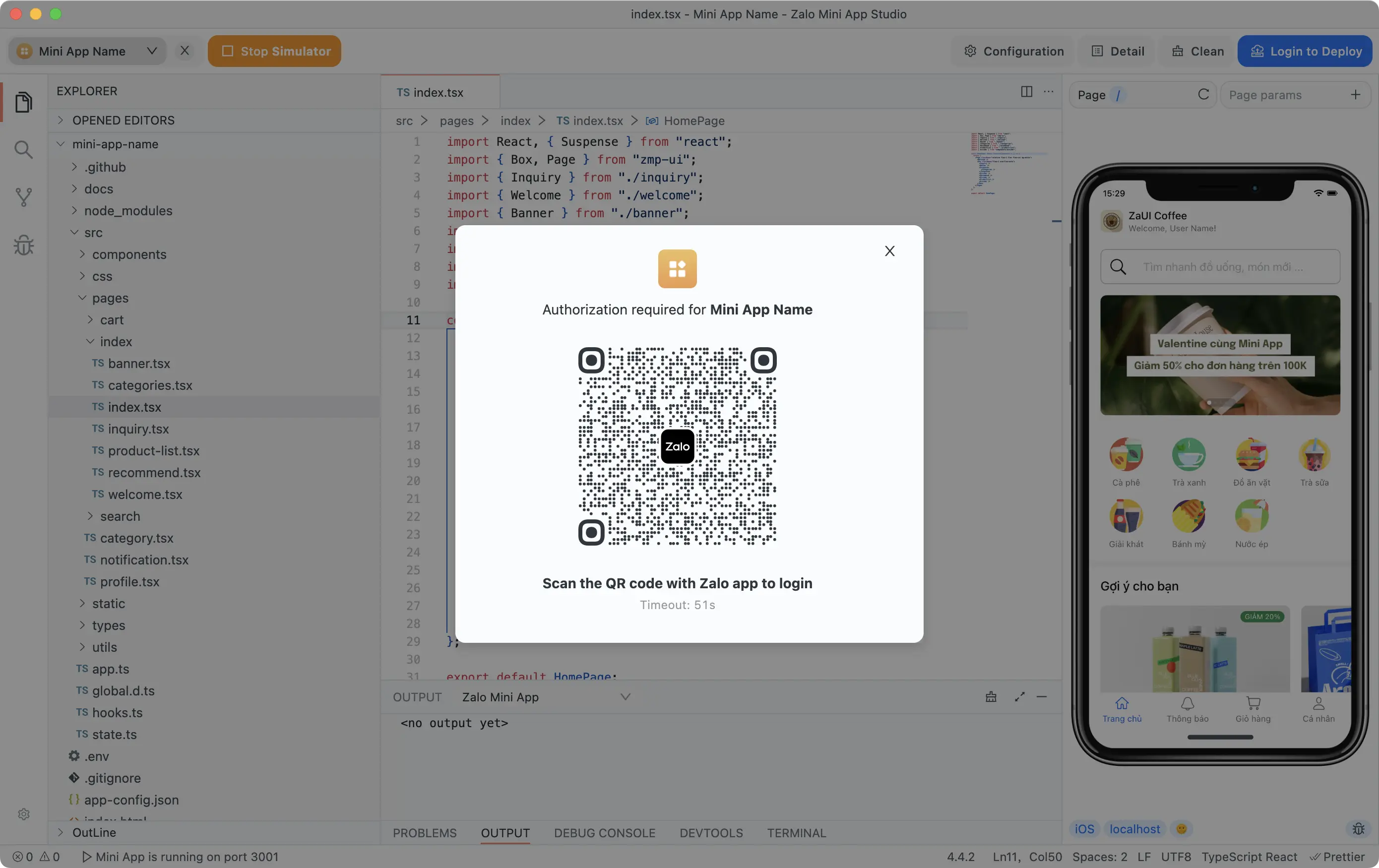Select the OUTPUT tab in bottom panel

point(504,832)
